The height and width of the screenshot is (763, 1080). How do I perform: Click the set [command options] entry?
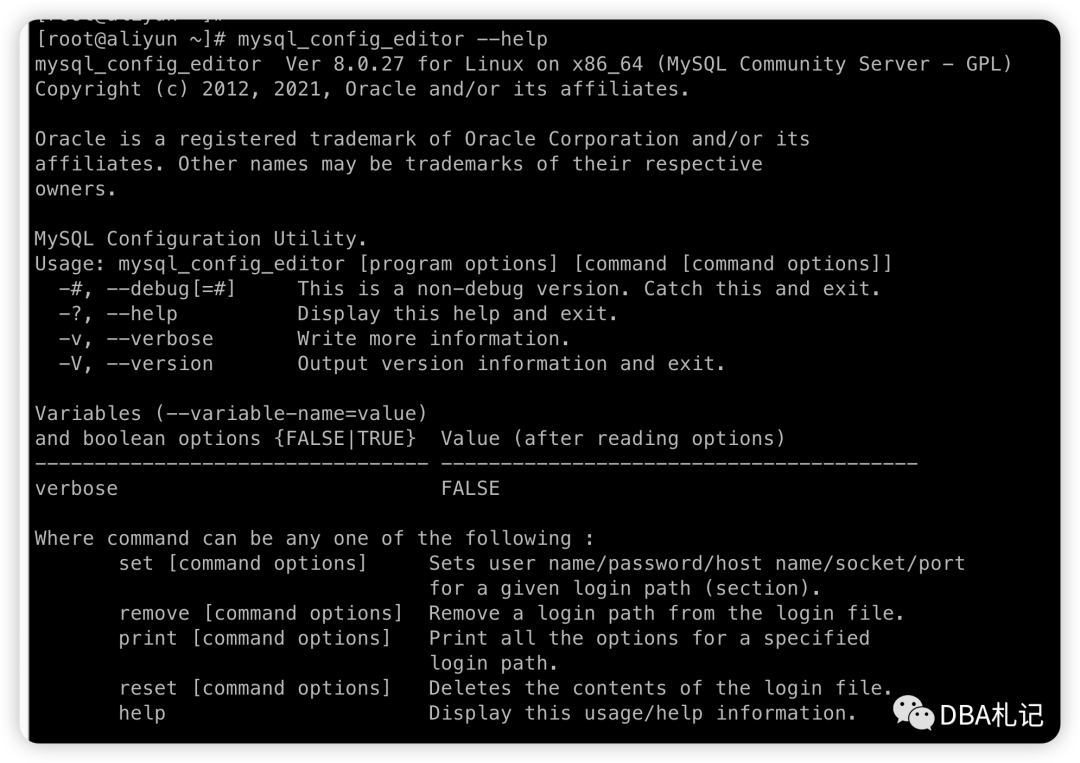pos(242,563)
